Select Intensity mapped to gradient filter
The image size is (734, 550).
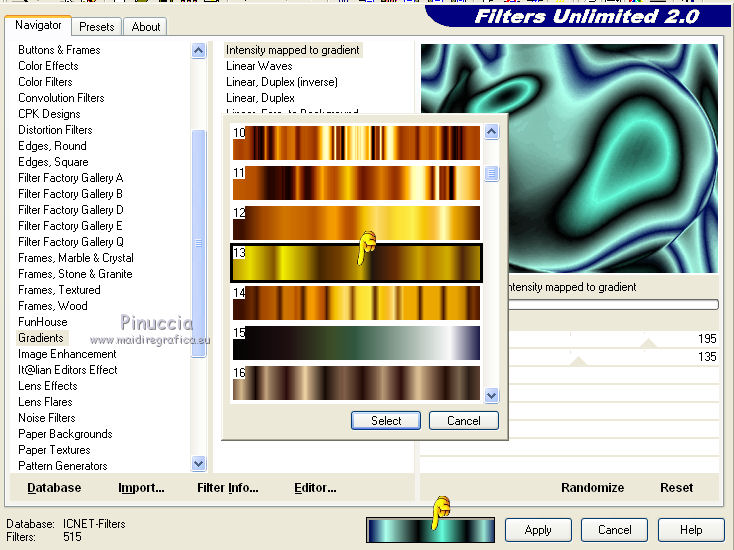click(x=293, y=50)
